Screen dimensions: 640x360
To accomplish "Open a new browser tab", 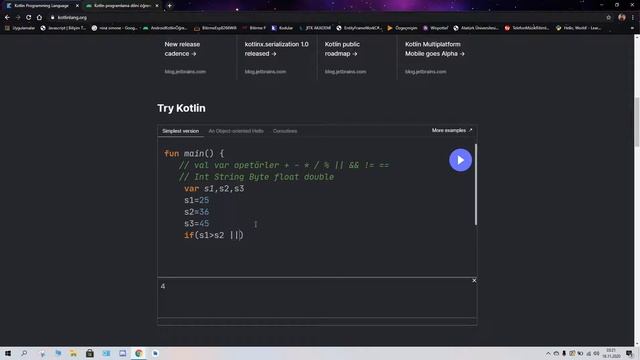I will [x=169, y=6].
